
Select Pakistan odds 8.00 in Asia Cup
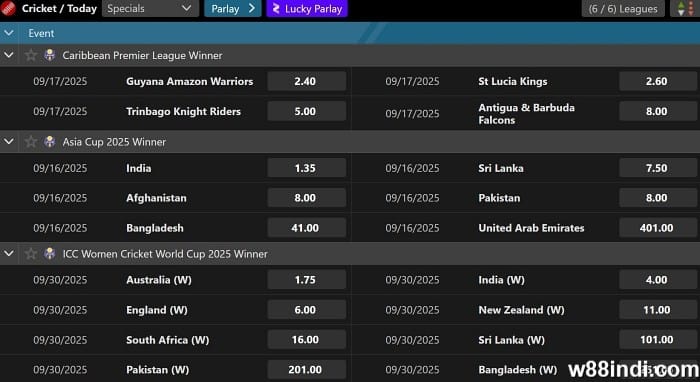click(658, 198)
